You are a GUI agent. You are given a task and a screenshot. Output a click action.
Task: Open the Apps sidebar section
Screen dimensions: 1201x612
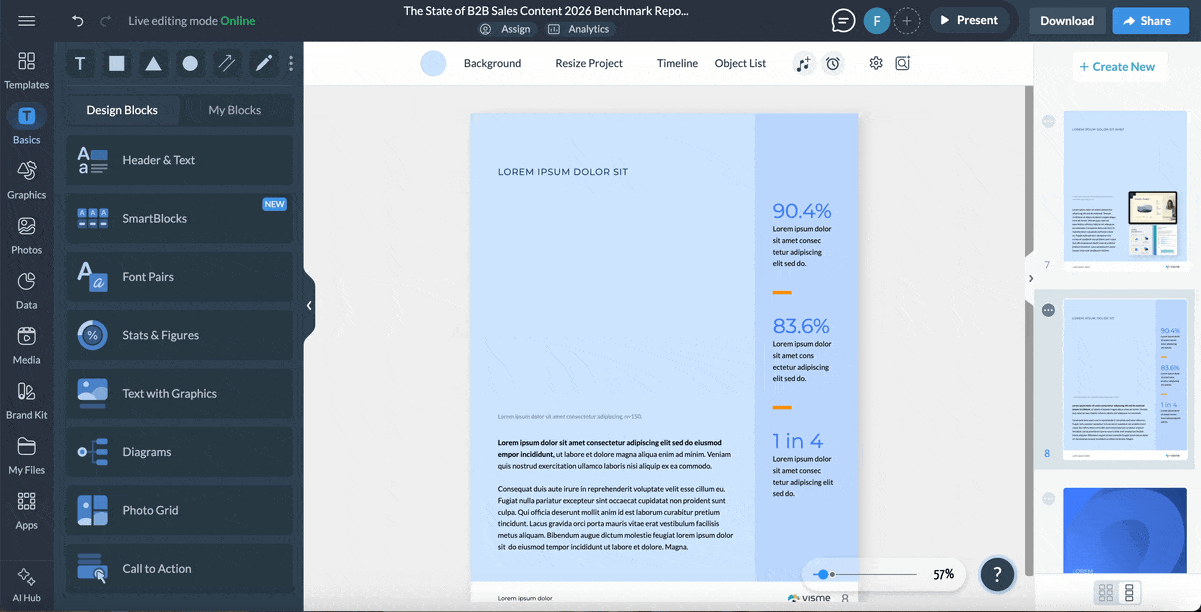[27, 510]
